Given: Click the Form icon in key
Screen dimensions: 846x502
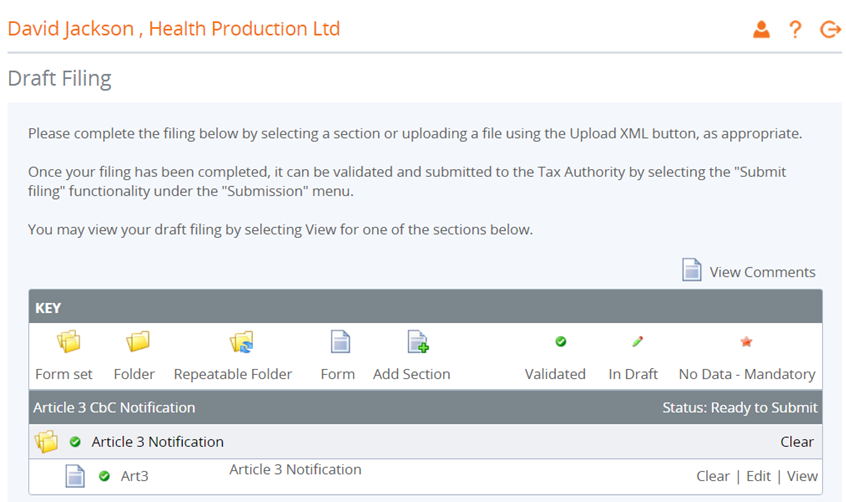Looking at the screenshot, I should point(340,343).
